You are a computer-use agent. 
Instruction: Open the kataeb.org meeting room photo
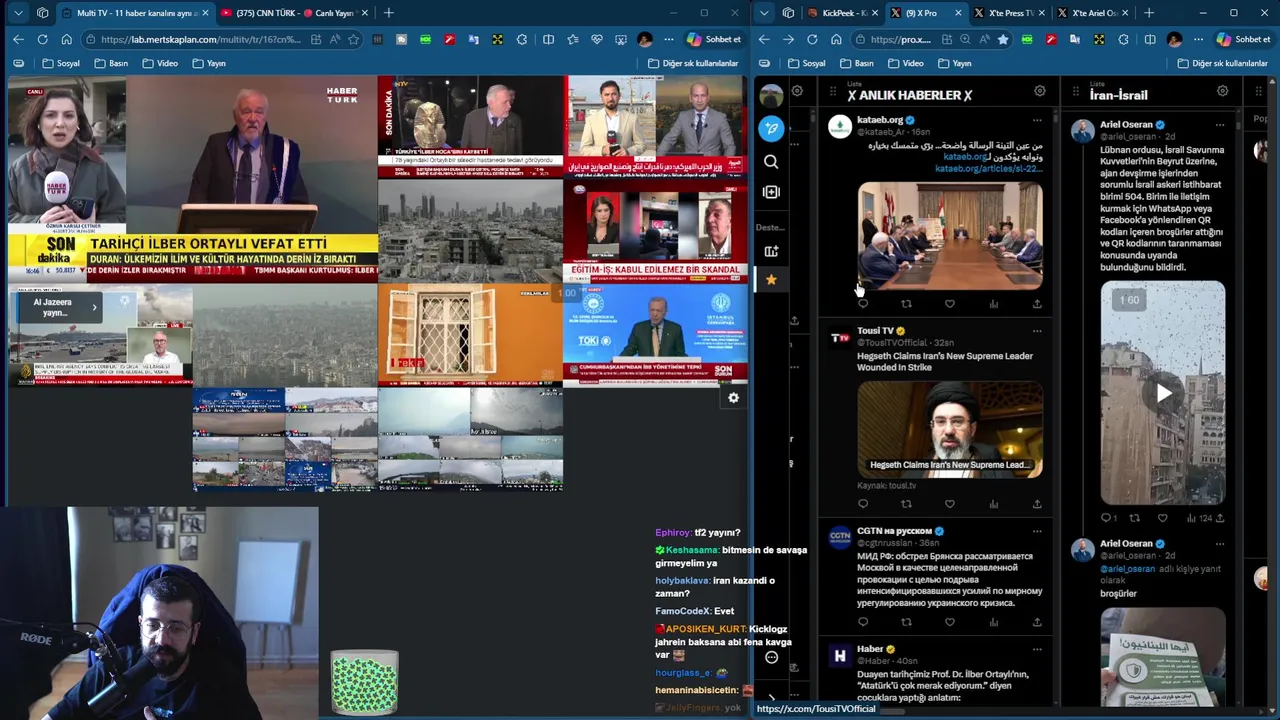pos(950,236)
